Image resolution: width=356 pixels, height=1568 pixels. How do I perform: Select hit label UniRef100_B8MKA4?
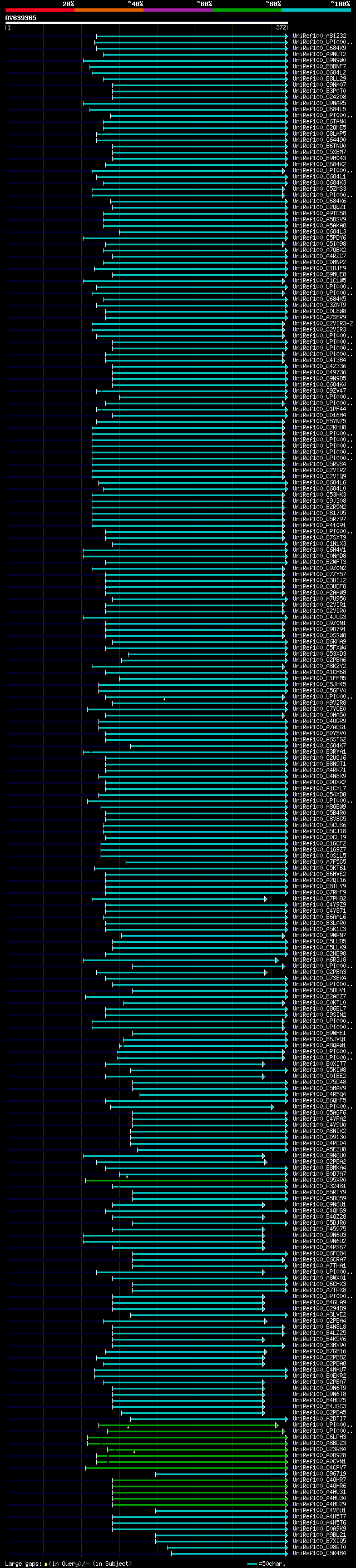[x=319, y=1168]
